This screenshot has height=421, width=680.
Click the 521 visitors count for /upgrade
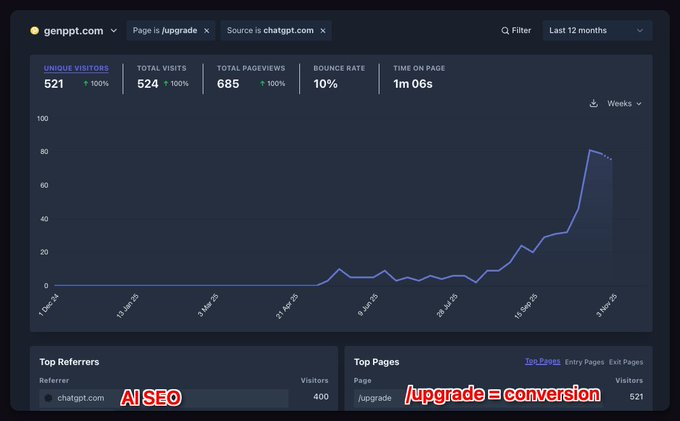pyautogui.click(x=636, y=397)
